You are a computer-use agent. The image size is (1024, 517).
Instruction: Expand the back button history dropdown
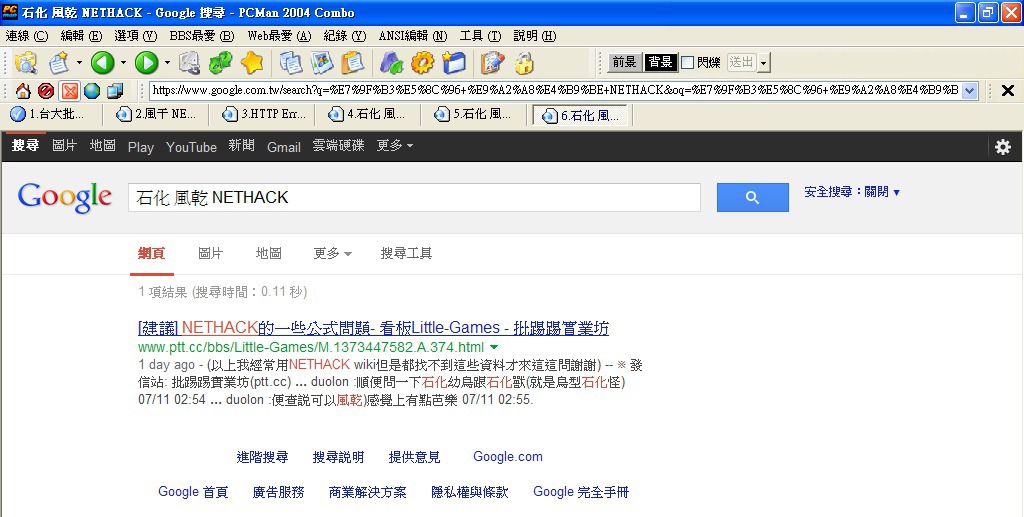(x=123, y=63)
